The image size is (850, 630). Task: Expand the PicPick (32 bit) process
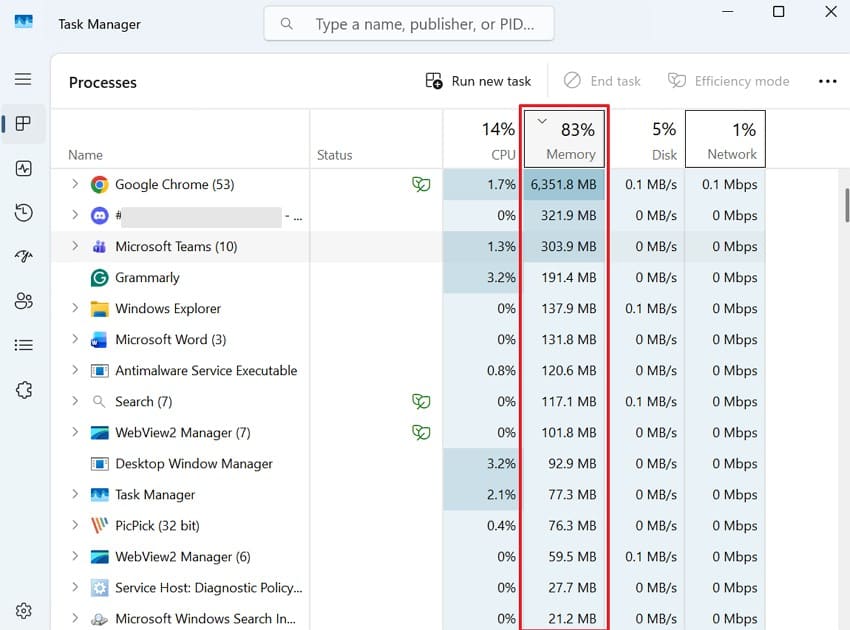pos(75,525)
